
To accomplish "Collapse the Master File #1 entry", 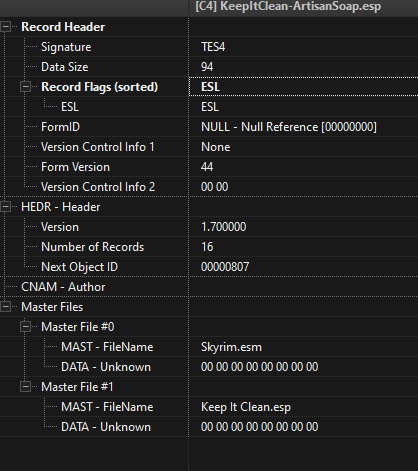I will tap(25, 387).
